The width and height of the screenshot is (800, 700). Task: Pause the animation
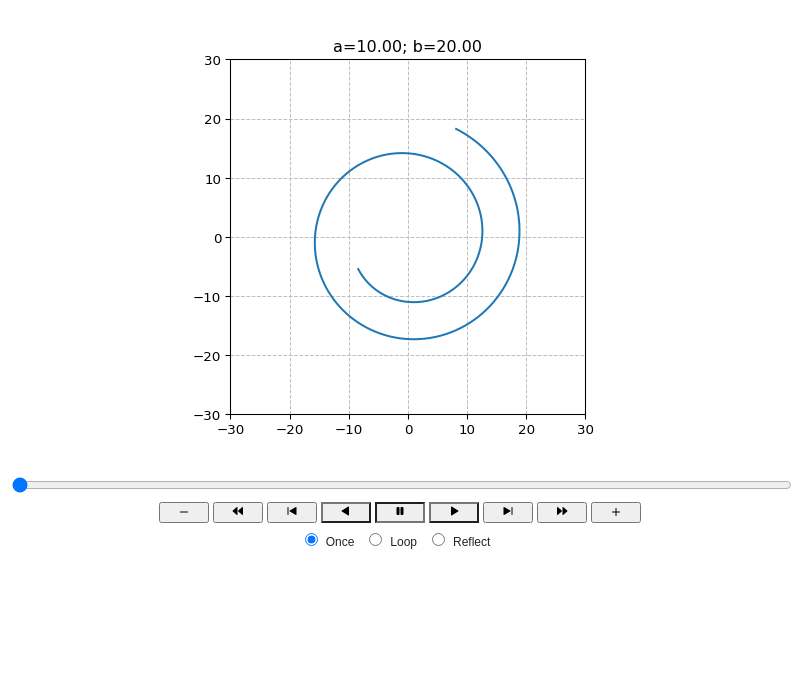coord(400,512)
